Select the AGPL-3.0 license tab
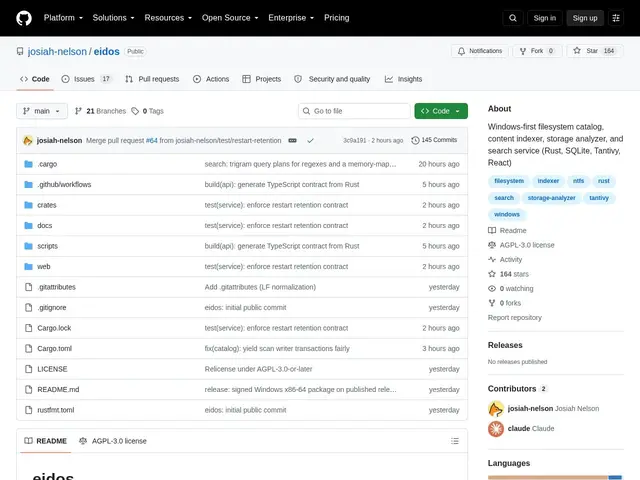This screenshot has height=480, width=640. 113,441
